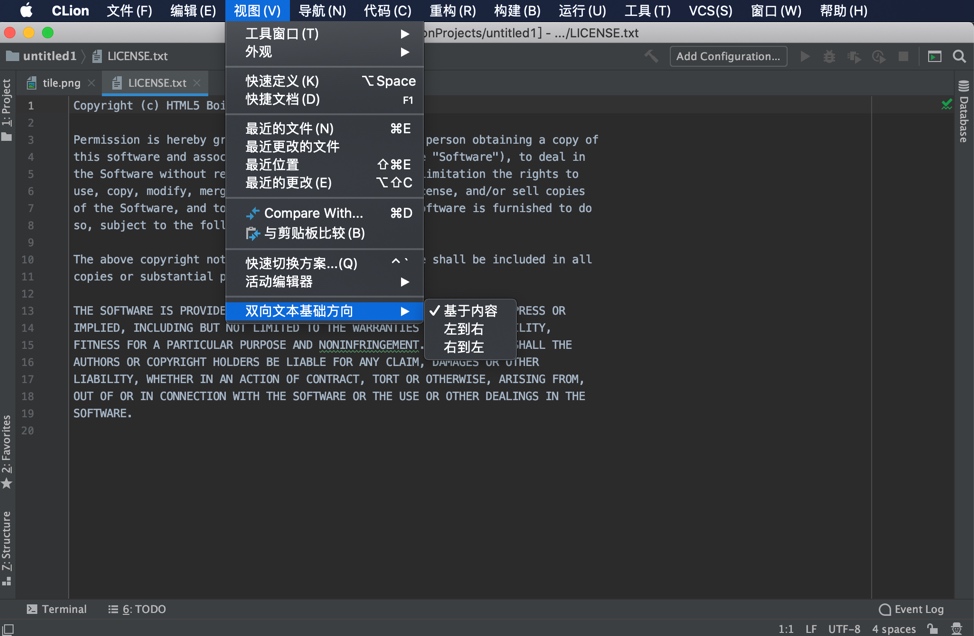Open the 导航 menu
The image size is (974, 636).
[320, 11]
